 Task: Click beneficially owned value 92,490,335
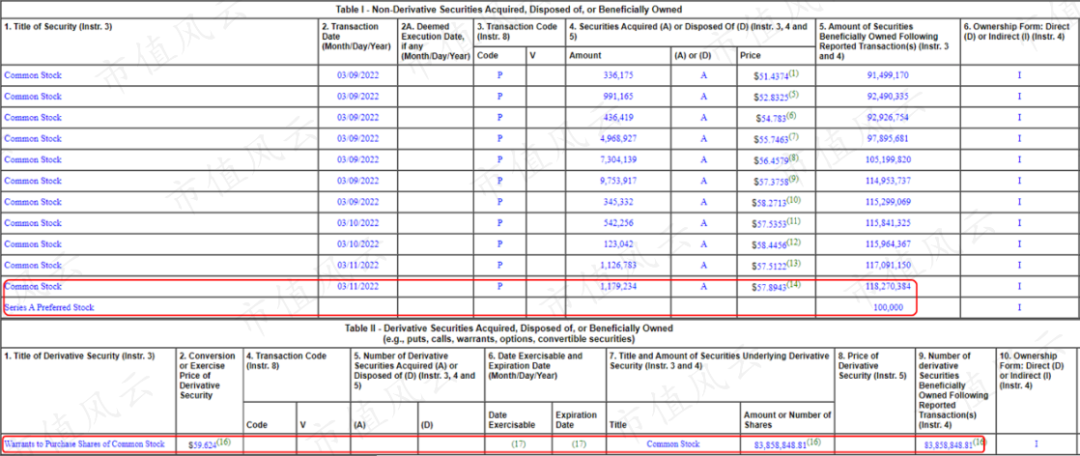[x=887, y=96]
